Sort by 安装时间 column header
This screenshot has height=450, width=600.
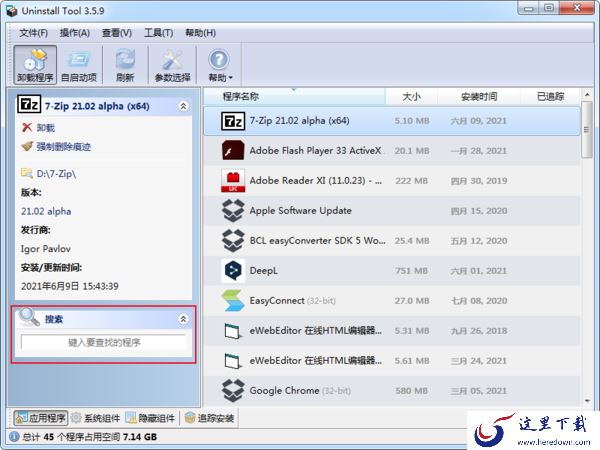(479, 96)
